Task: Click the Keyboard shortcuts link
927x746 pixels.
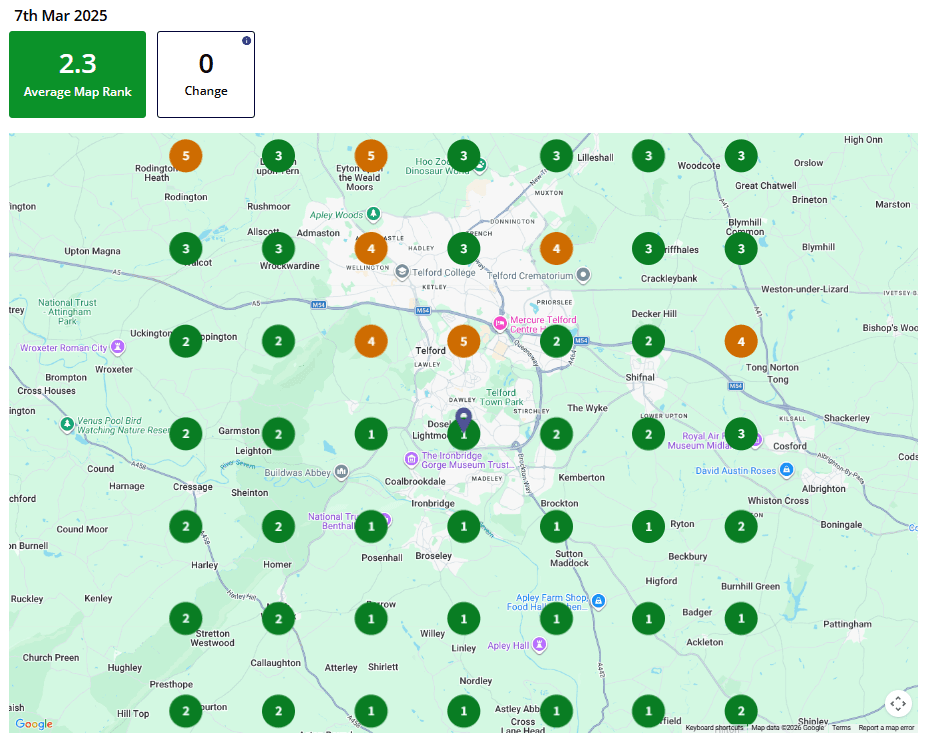Action: tap(712, 728)
